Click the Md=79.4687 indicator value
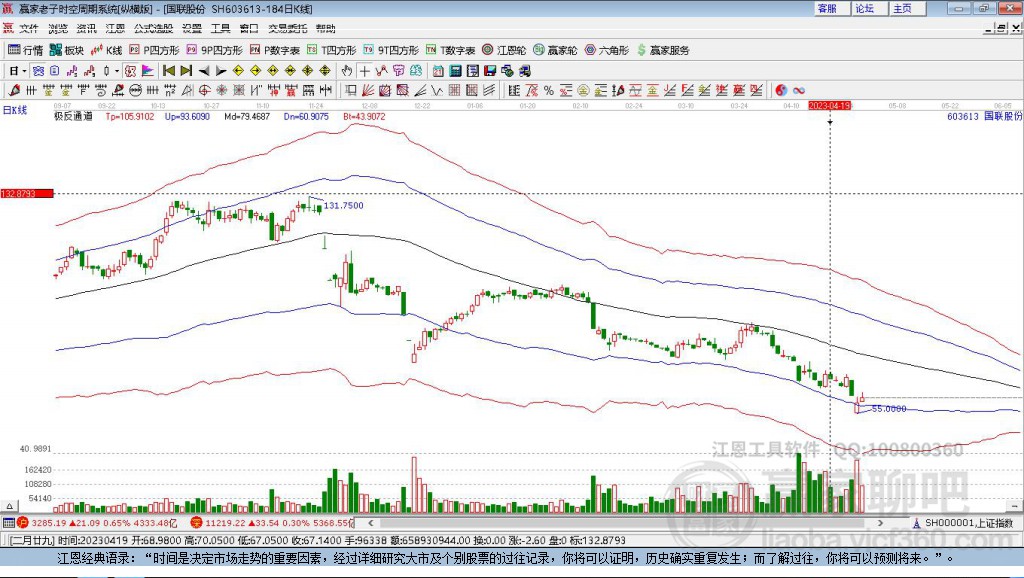1024x578 pixels. tap(247, 116)
